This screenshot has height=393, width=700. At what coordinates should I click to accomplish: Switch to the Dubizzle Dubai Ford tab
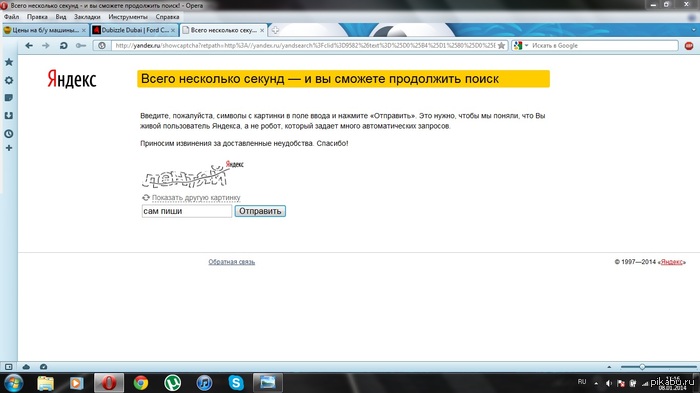pos(134,30)
